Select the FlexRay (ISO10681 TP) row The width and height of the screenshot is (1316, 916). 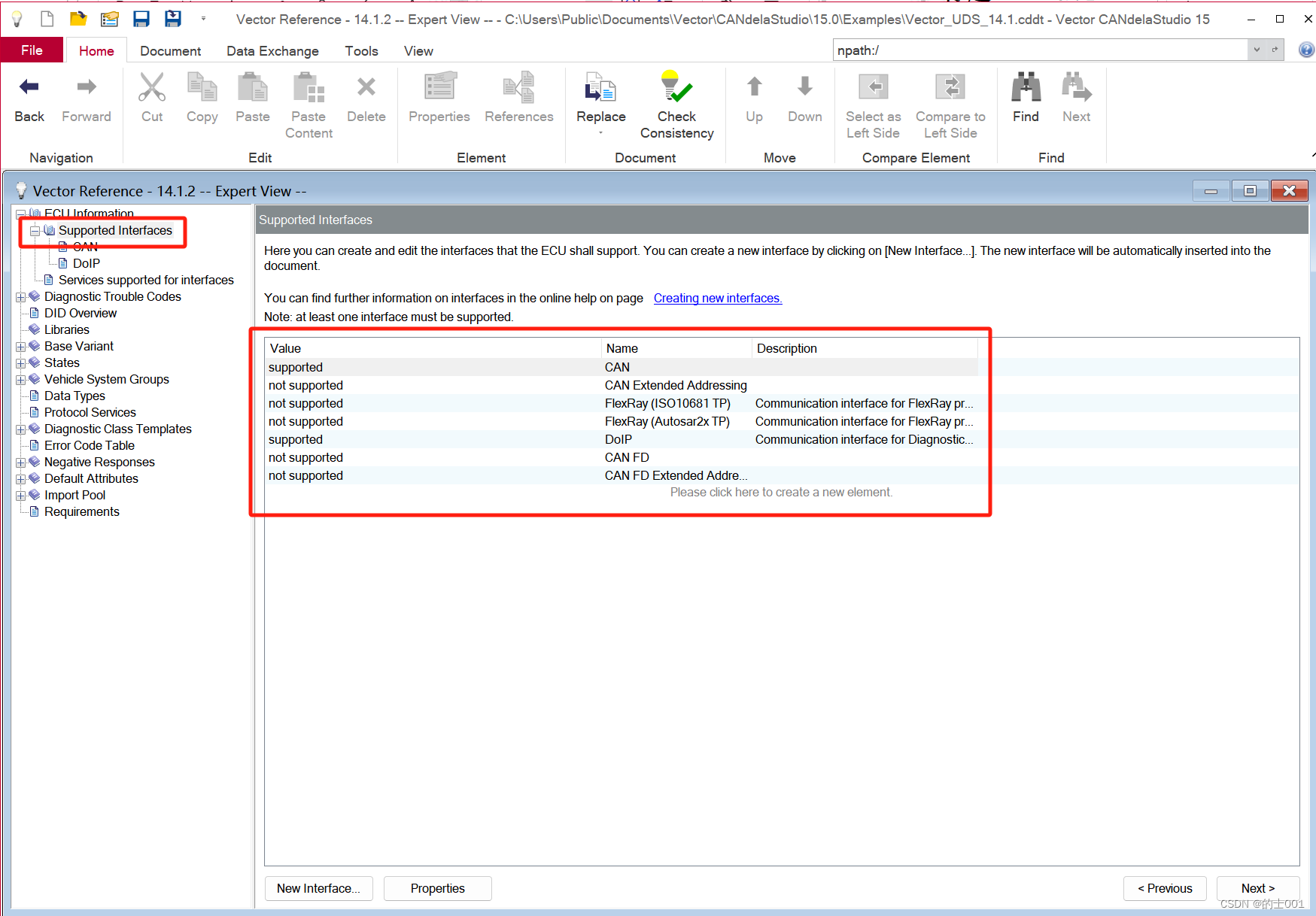(622, 403)
